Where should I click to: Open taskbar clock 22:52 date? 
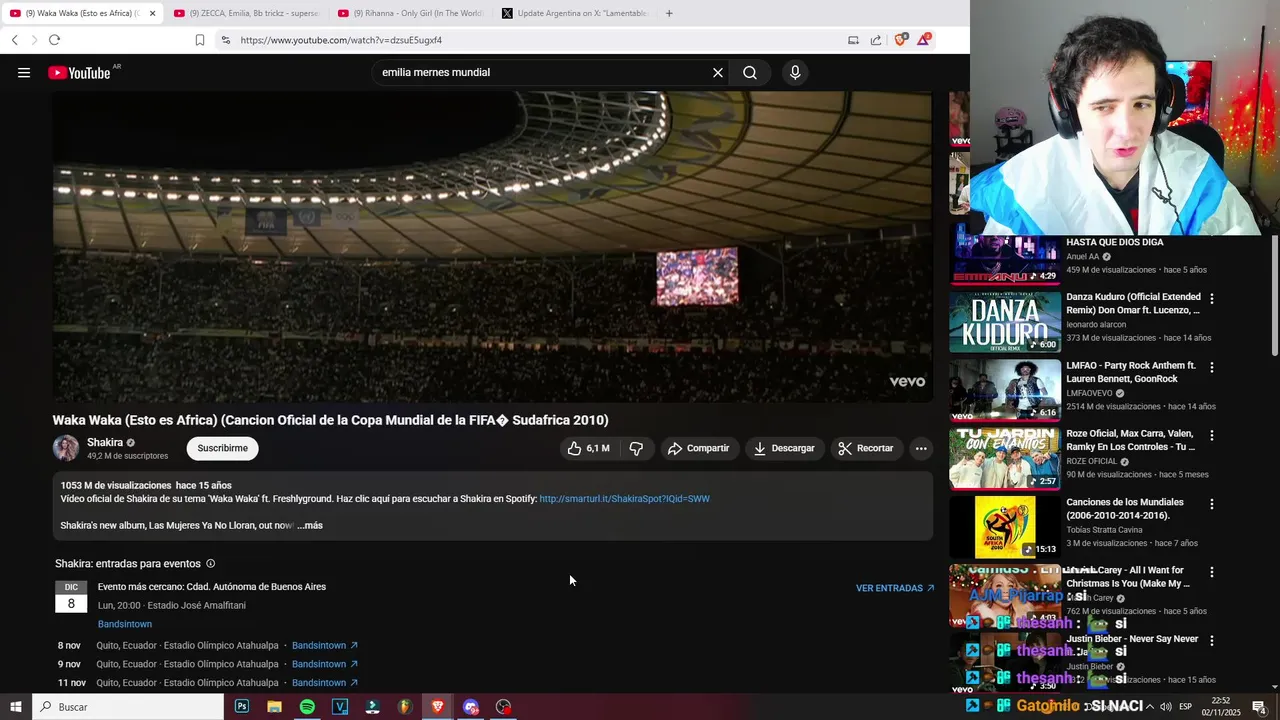coord(1220,707)
